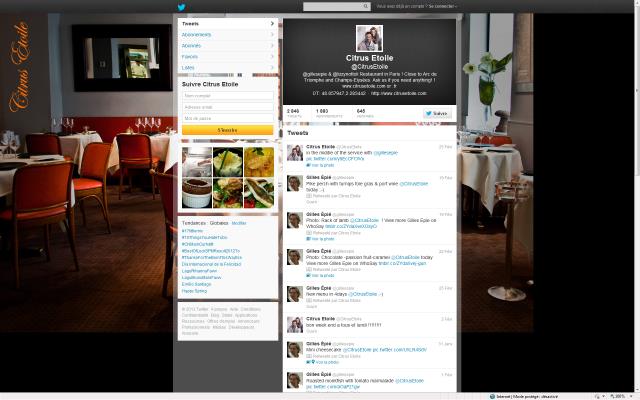Click into the 'Nom complet' field

click(228, 96)
